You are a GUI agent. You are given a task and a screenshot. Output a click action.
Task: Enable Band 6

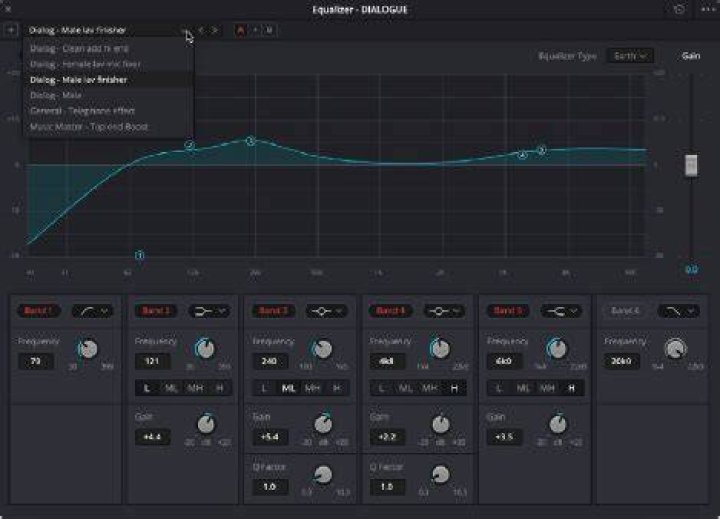pyautogui.click(x=625, y=311)
